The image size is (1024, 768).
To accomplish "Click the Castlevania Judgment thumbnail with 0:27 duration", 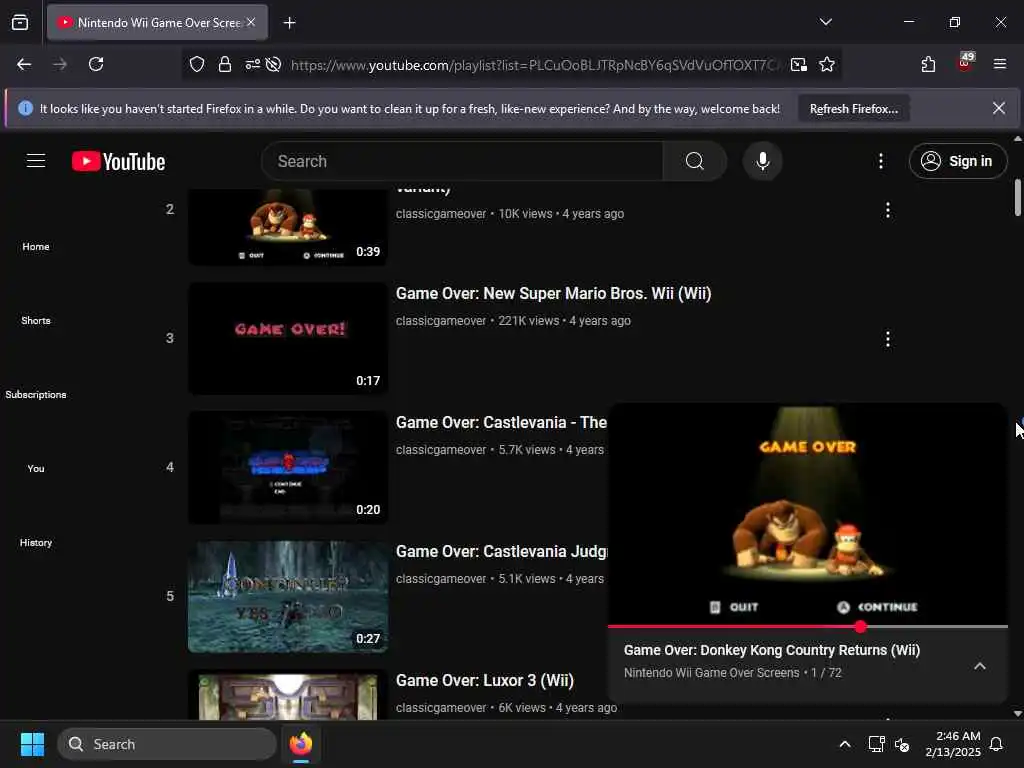I will coord(288,596).
